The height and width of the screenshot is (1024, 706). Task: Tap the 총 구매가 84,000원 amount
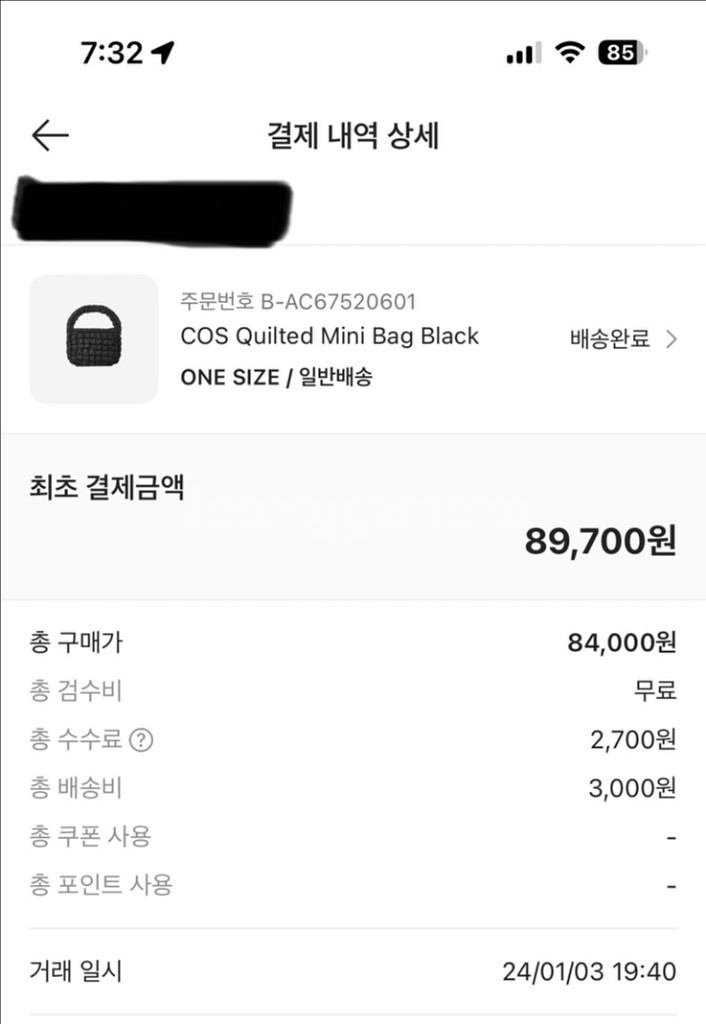pyautogui.click(x=621, y=643)
